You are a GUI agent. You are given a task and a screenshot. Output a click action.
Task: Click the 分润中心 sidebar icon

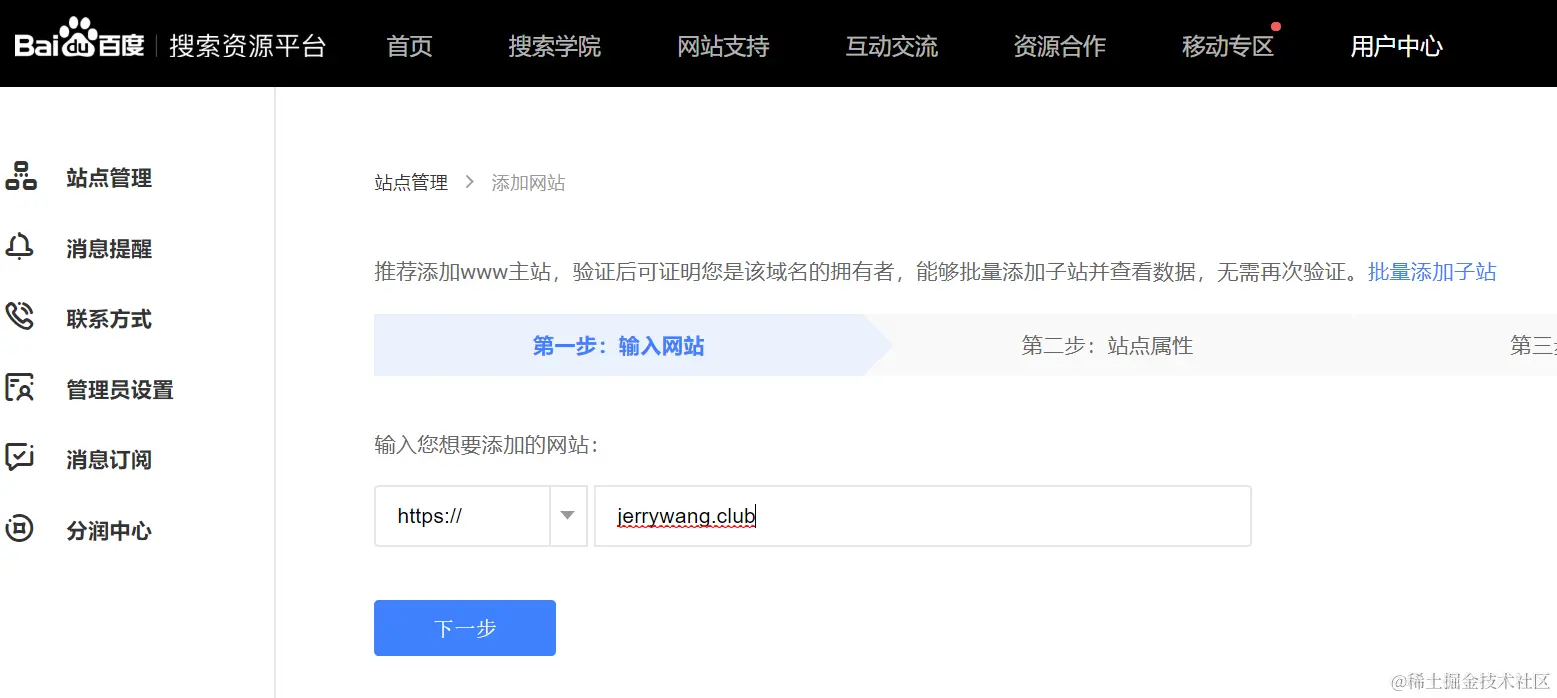click(x=20, y=529)
